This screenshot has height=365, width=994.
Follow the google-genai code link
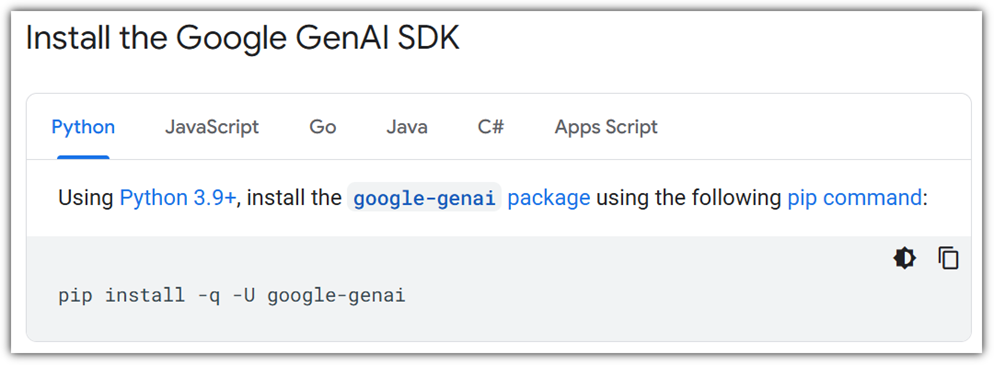[424, 198]
